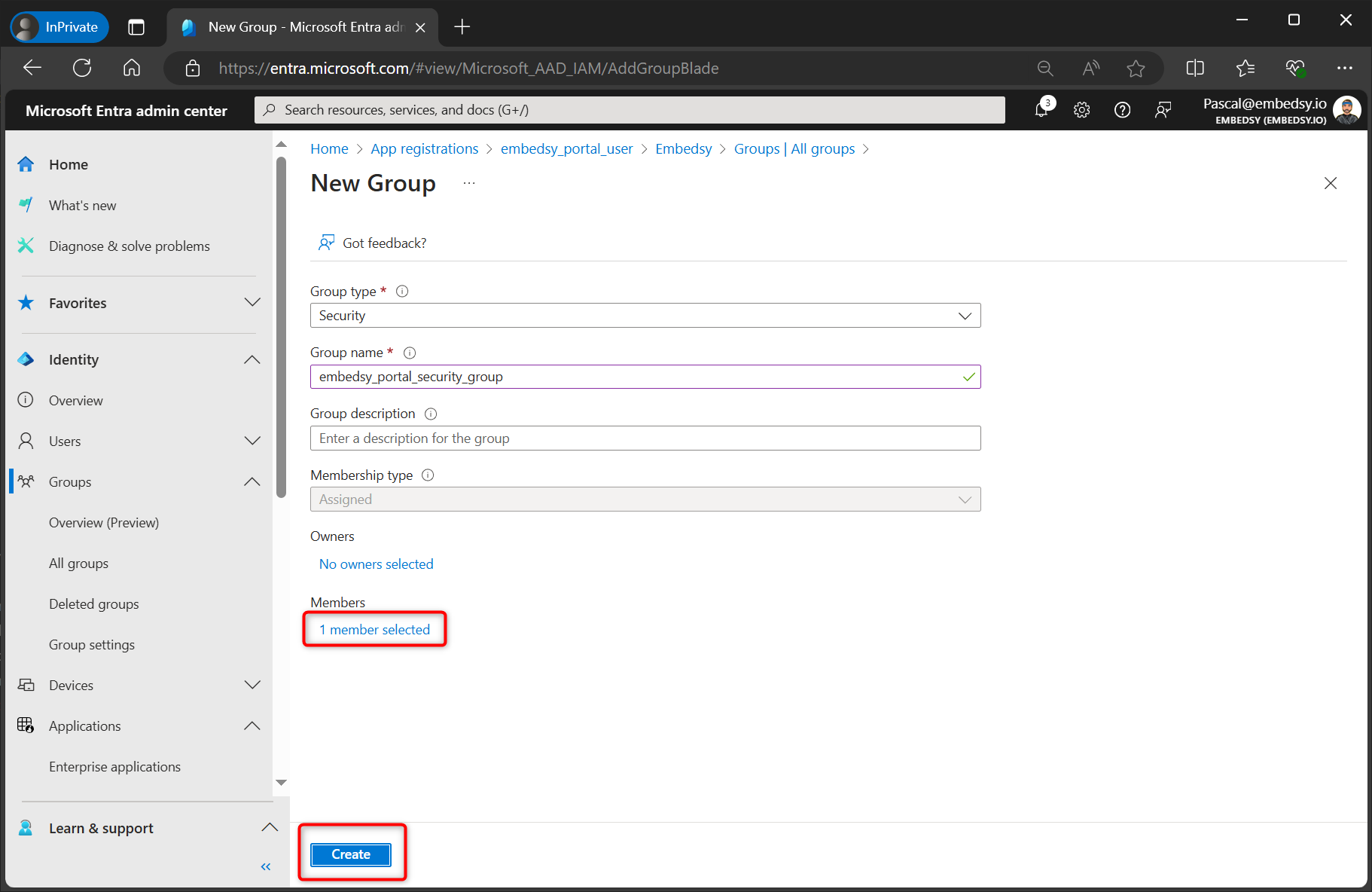Open the 1 member selected link
Image resolution: width=1372 pixels, height=892 pixels.
374,629
